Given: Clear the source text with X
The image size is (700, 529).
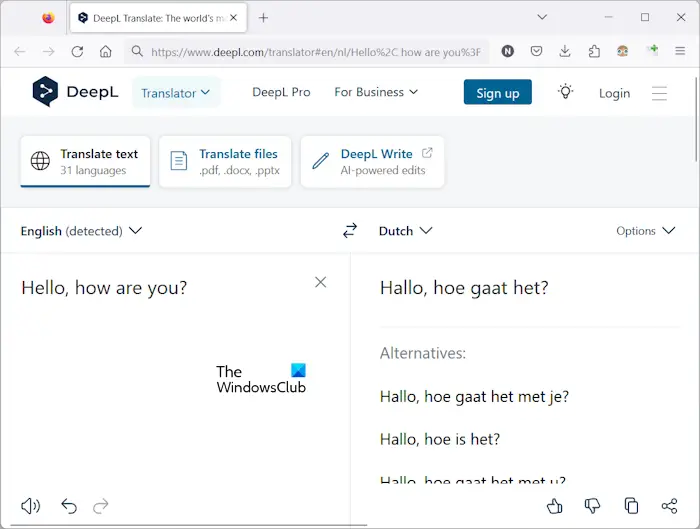Looking at the screenshot, I should pos(320,282).
